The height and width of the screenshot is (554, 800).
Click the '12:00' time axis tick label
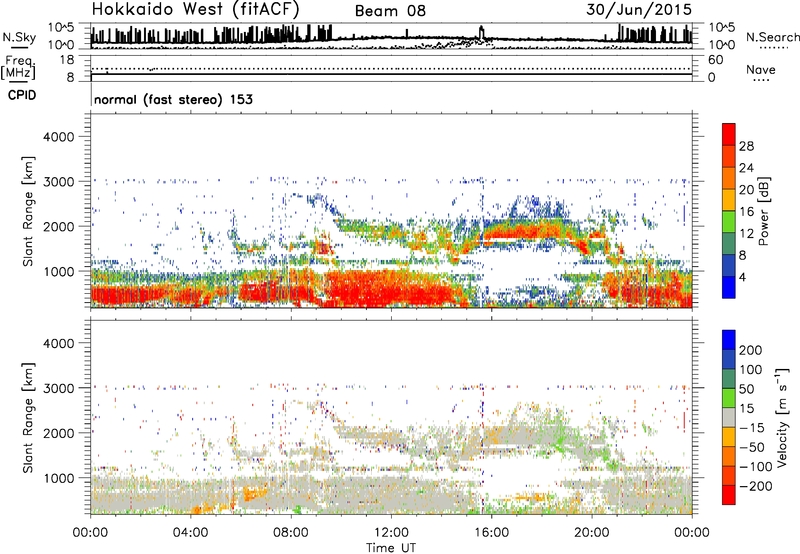391,533
